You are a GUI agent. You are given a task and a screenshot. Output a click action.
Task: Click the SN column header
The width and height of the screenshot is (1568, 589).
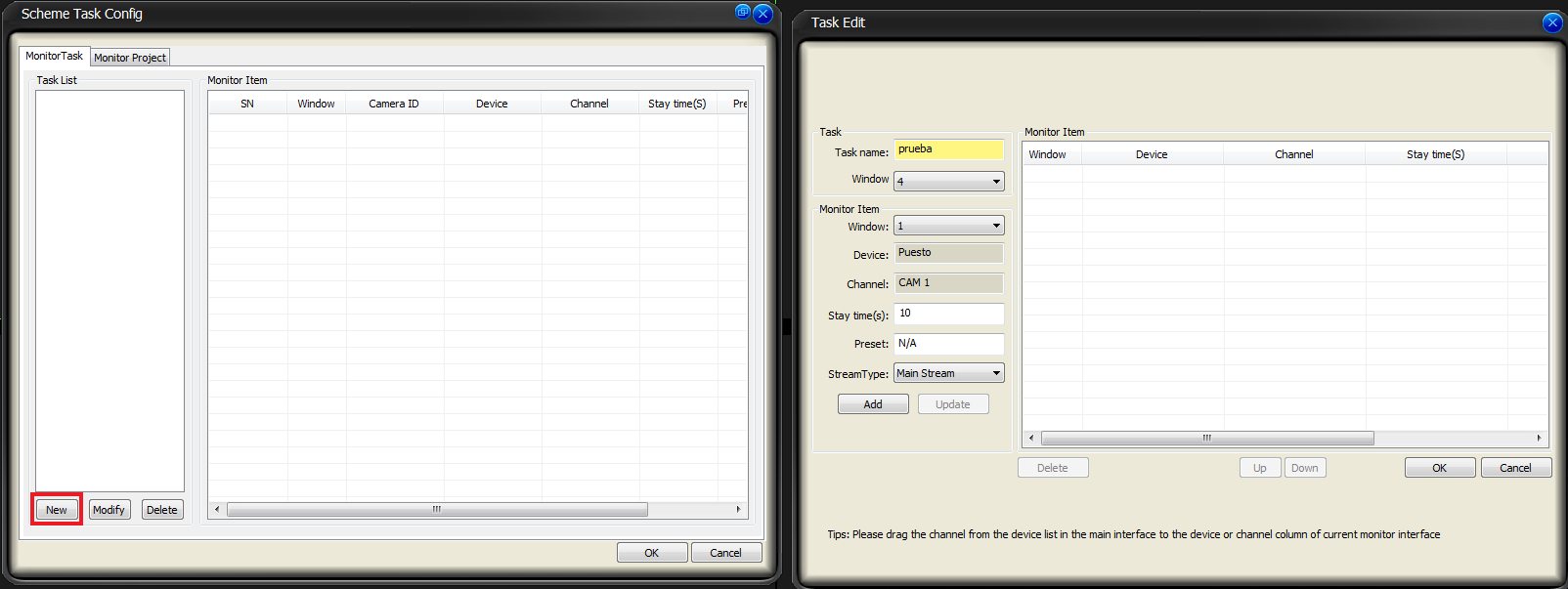247,104
